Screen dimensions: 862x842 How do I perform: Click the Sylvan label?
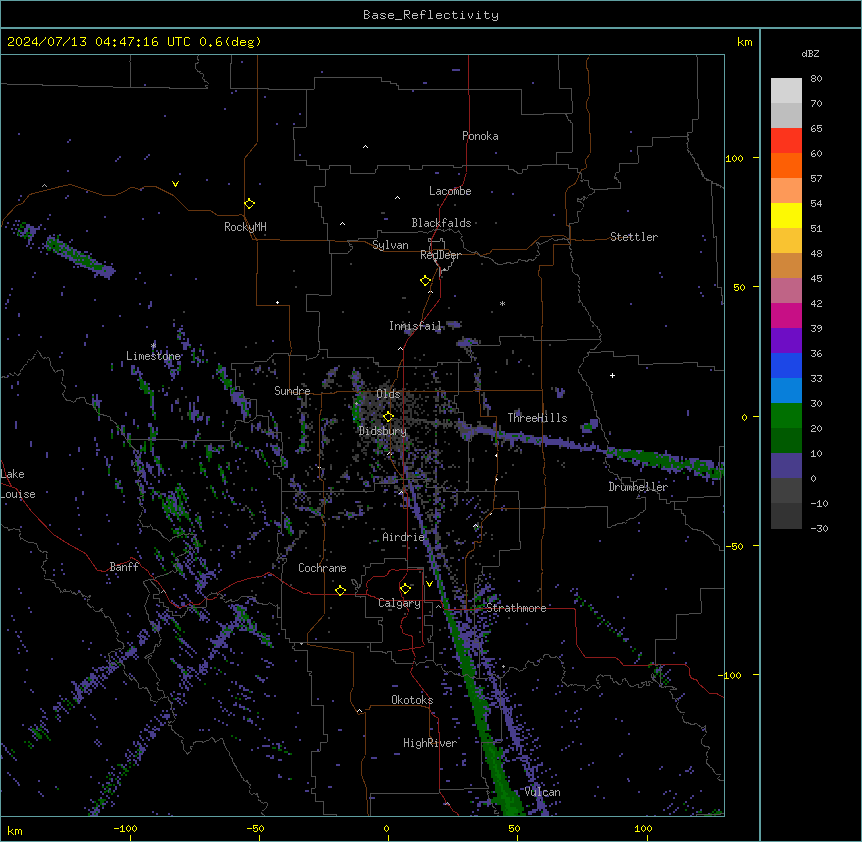click(x=390, y=245)
